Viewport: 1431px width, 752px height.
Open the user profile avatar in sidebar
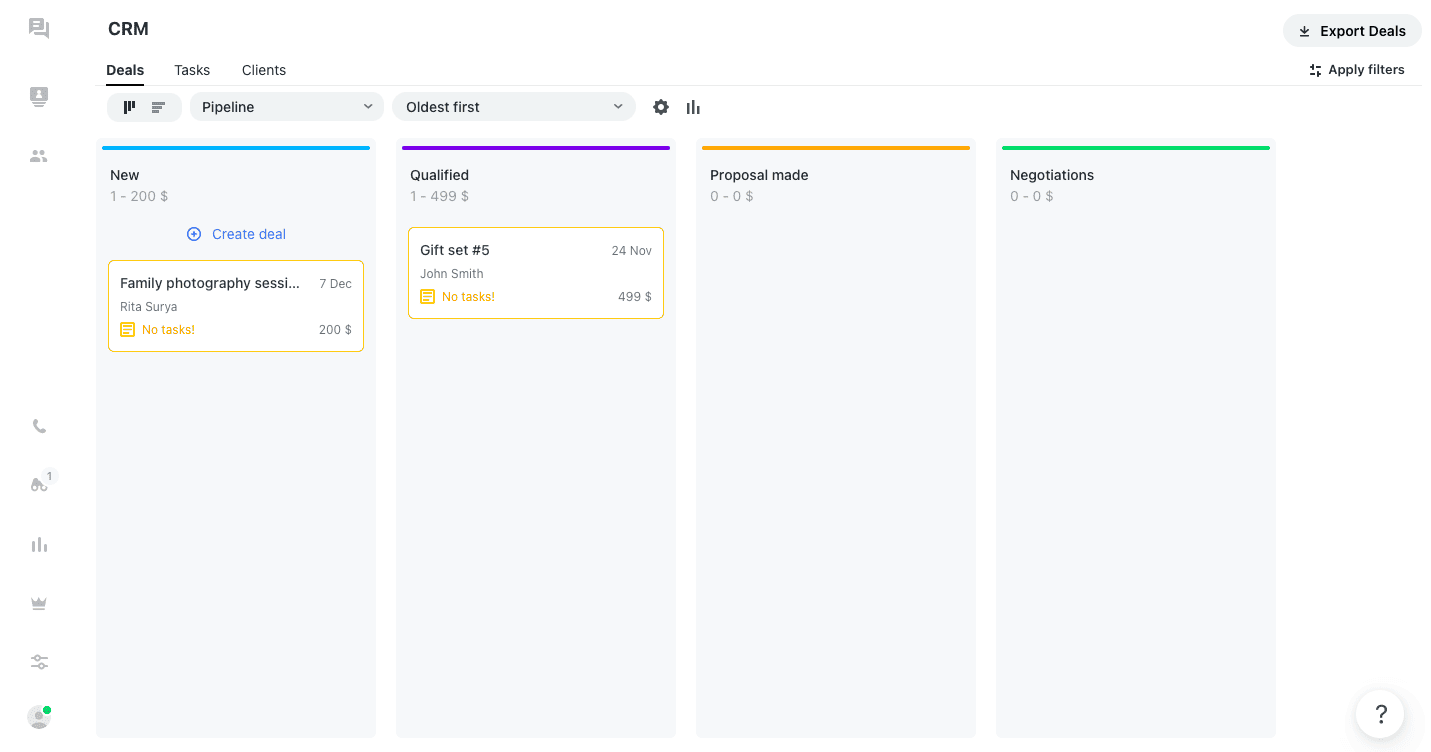click(x=39, y=717)
